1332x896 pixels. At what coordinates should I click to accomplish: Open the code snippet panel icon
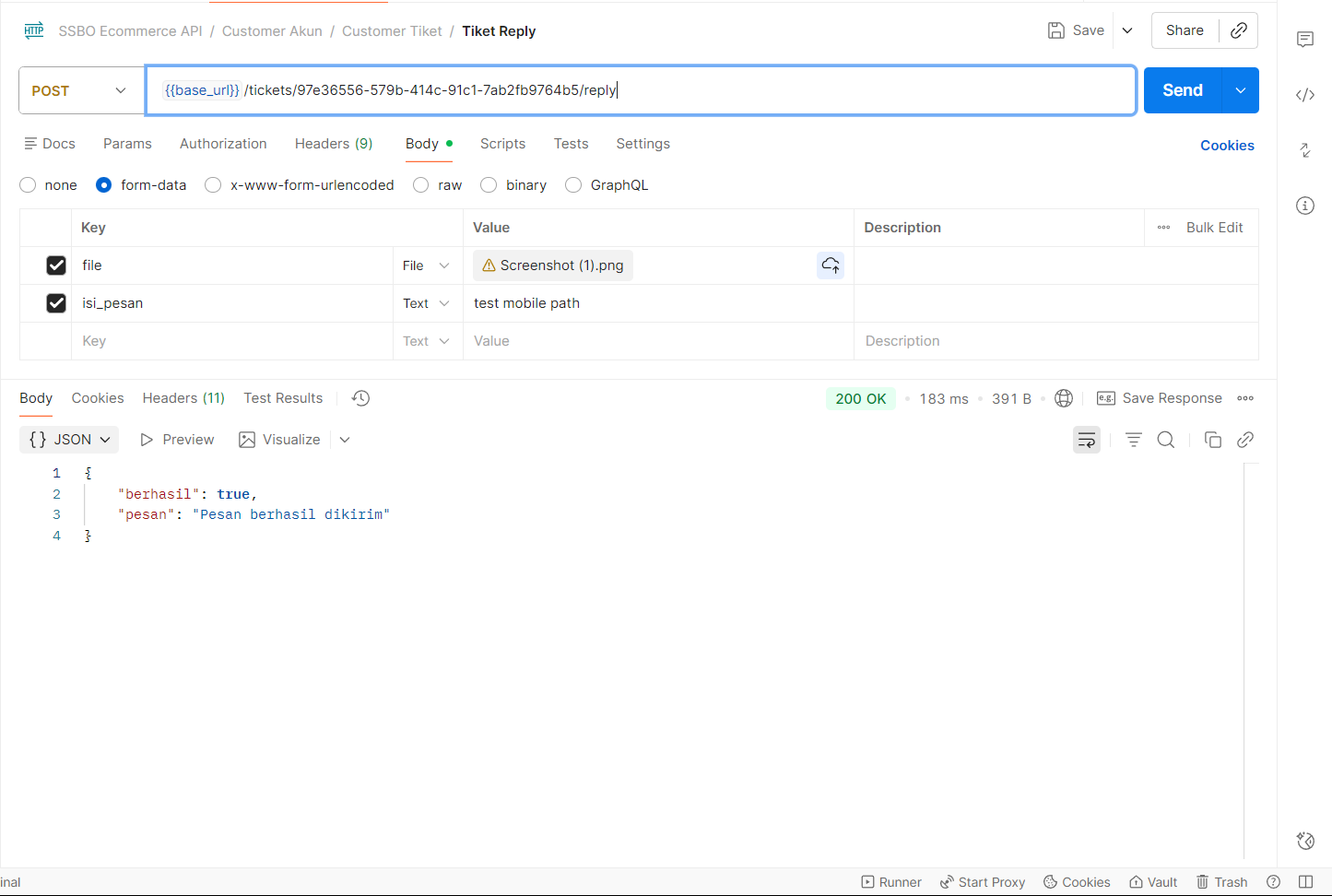pyautogui.click(x=1304, y=95)
